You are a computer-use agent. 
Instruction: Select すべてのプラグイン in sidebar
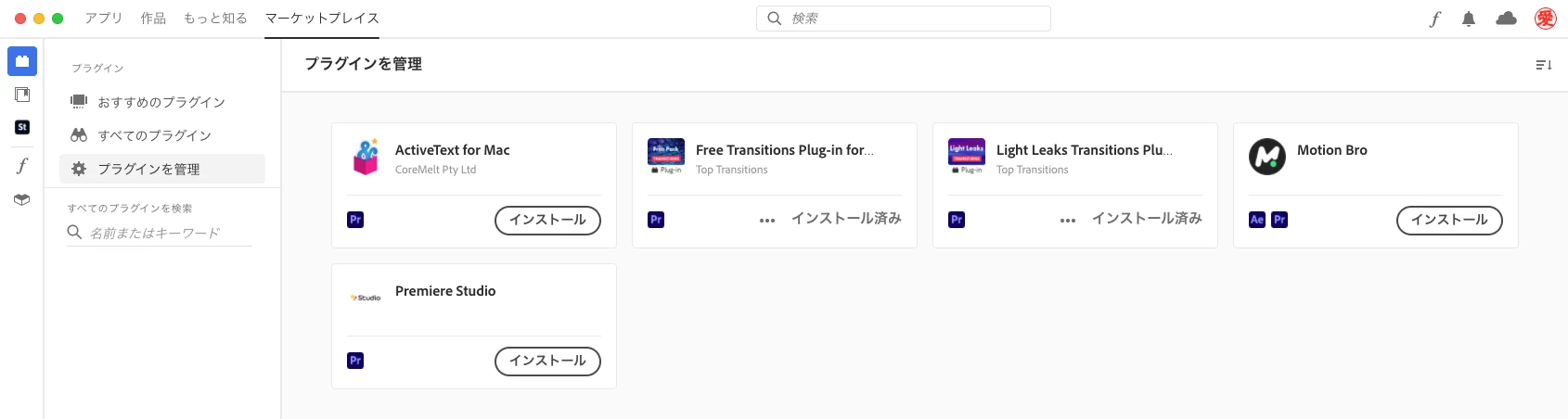point(162,135)
